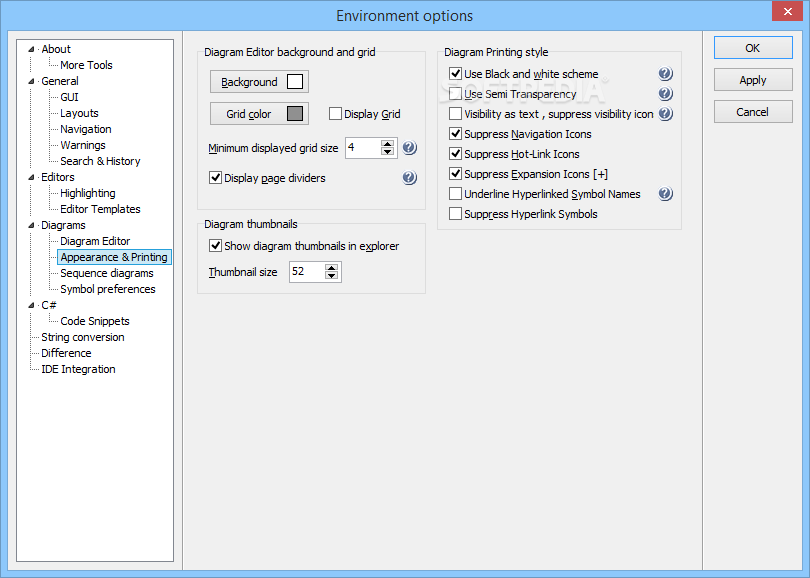The height and width of the screenshot is (578, 810).
Task: Open the Warnings settings page
Action: coord(83,145)
